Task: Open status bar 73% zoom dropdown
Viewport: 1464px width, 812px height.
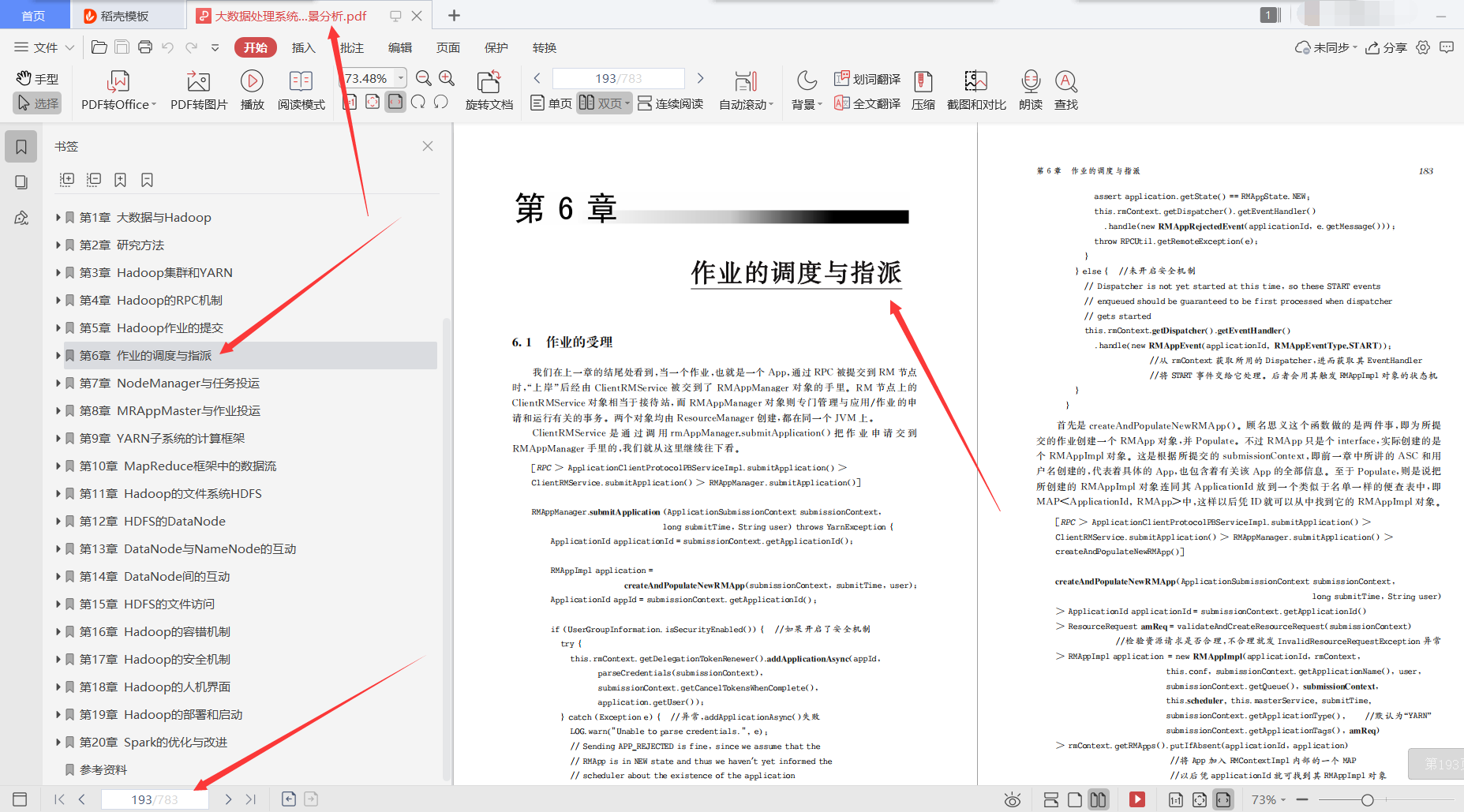Action: [x=1269, y=799]
